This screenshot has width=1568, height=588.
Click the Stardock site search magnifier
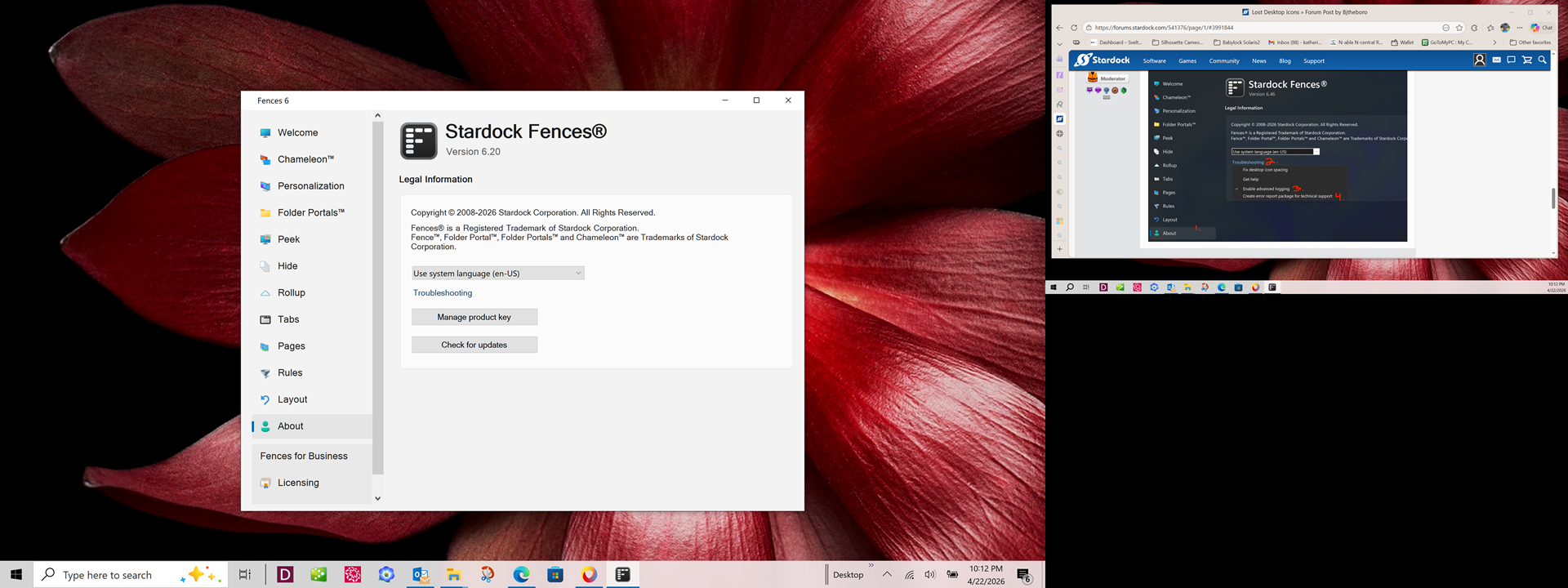click(x=1542, y=60)
